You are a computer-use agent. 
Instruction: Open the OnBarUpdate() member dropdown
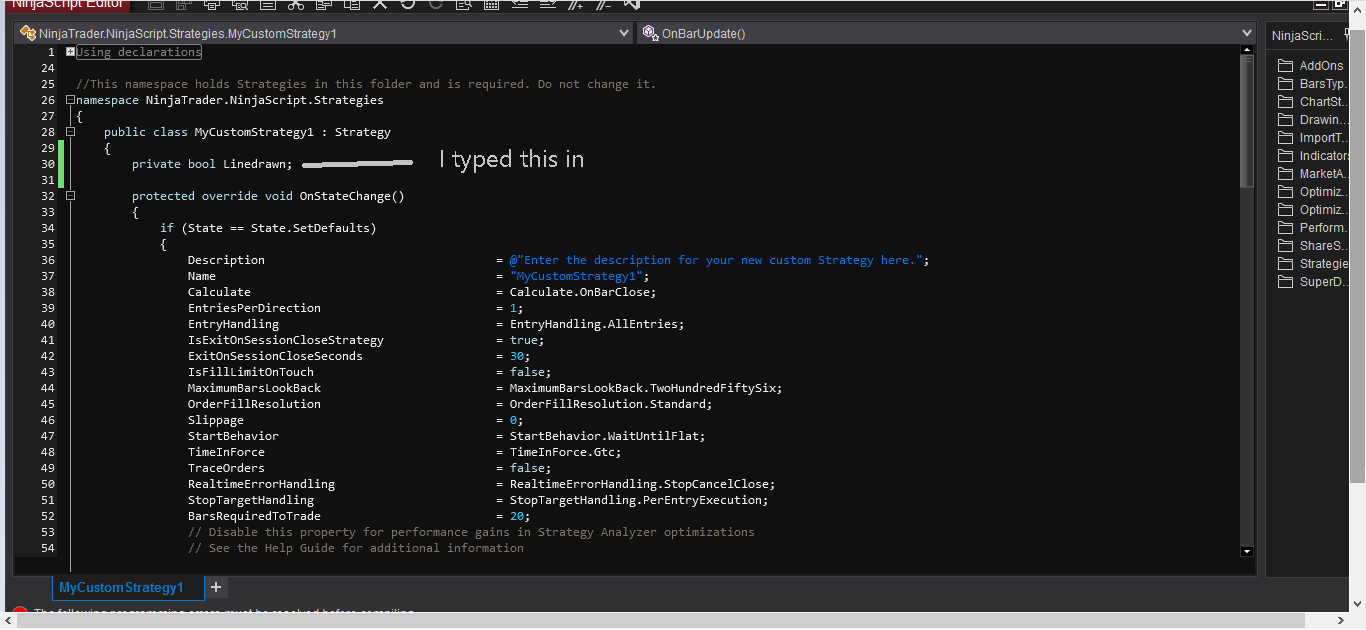coord(1246,34)
